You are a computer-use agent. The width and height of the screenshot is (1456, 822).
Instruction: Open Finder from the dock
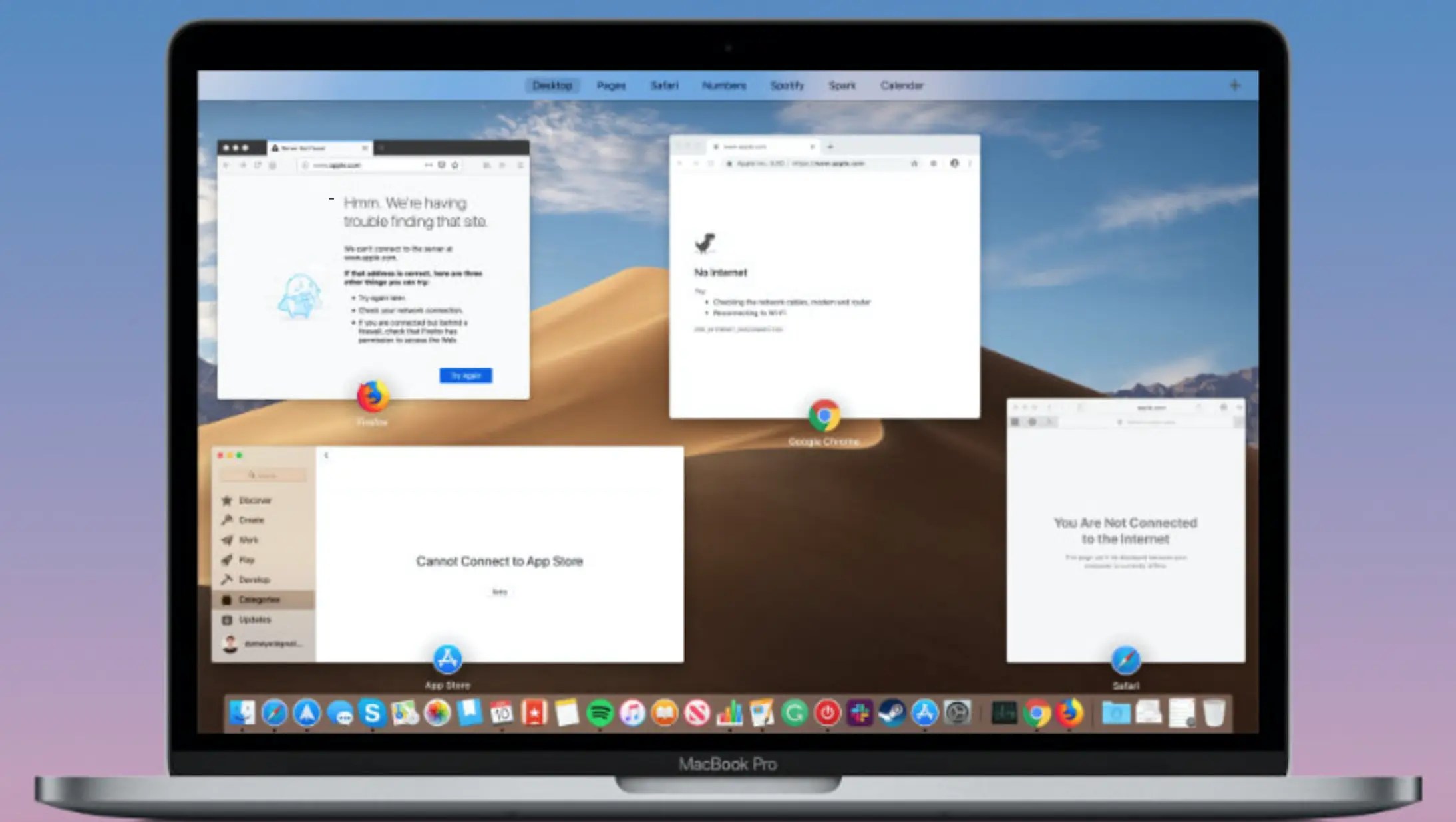tap(242, 713)
